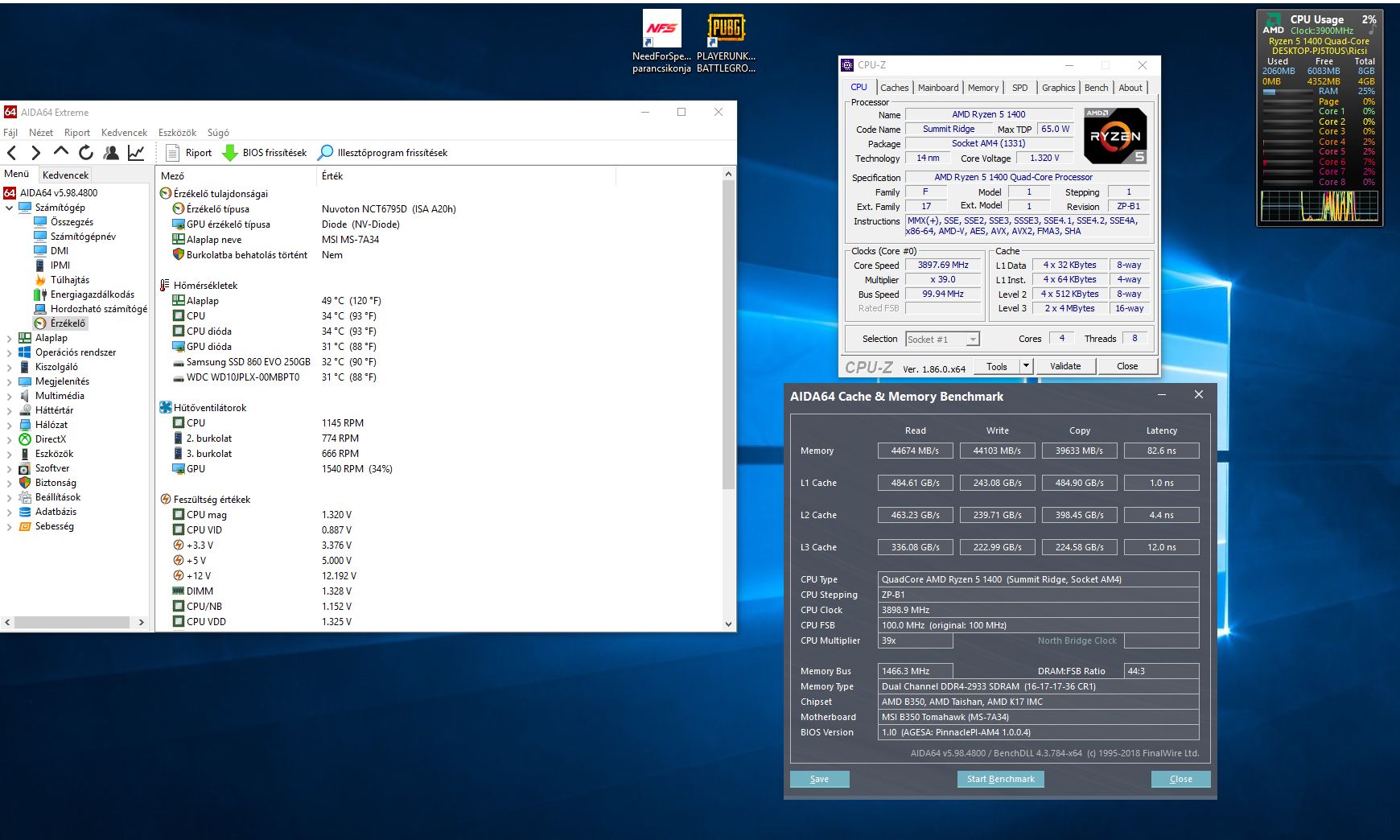This screenshot has height=840, width=1400.
Task: Switch to the Kedvencek tab
Action: tap(66, 175)
